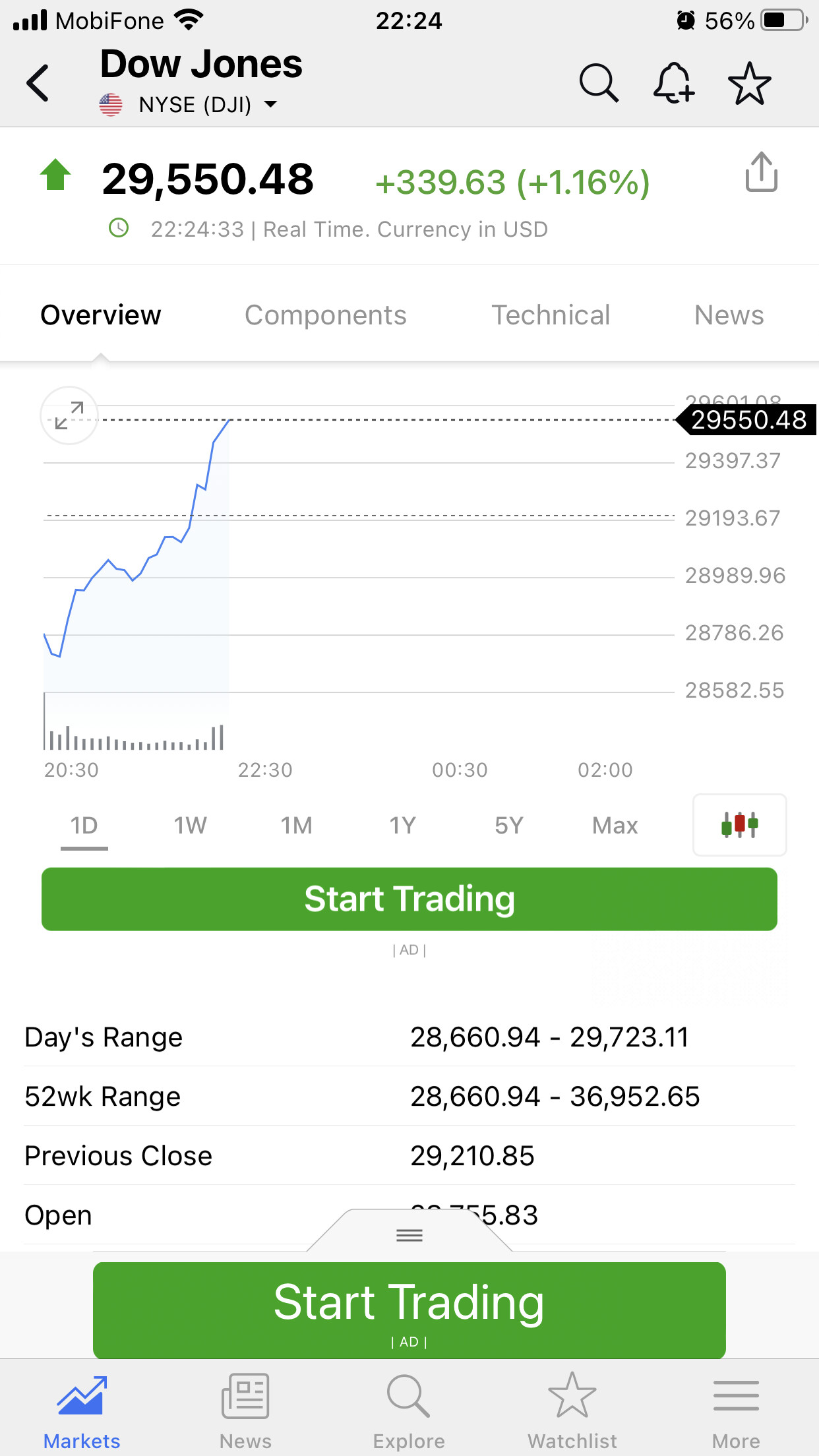819x1456 pixels.
Task: Click the 29550.48 price marker on chart
Action: pos(748,420)
